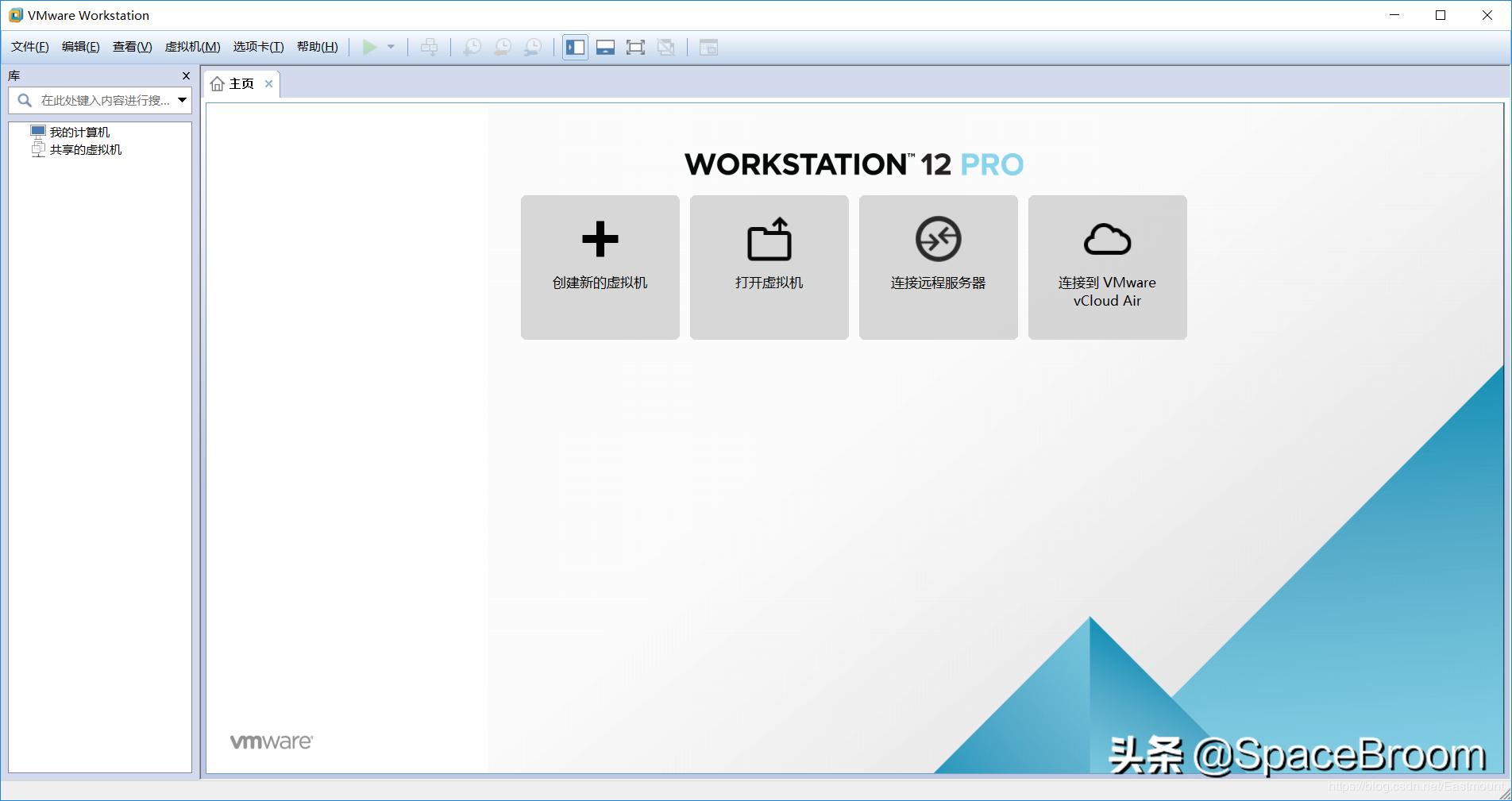
Task: Expand the Power On dropdown arrow
Action: pos(391,47)
